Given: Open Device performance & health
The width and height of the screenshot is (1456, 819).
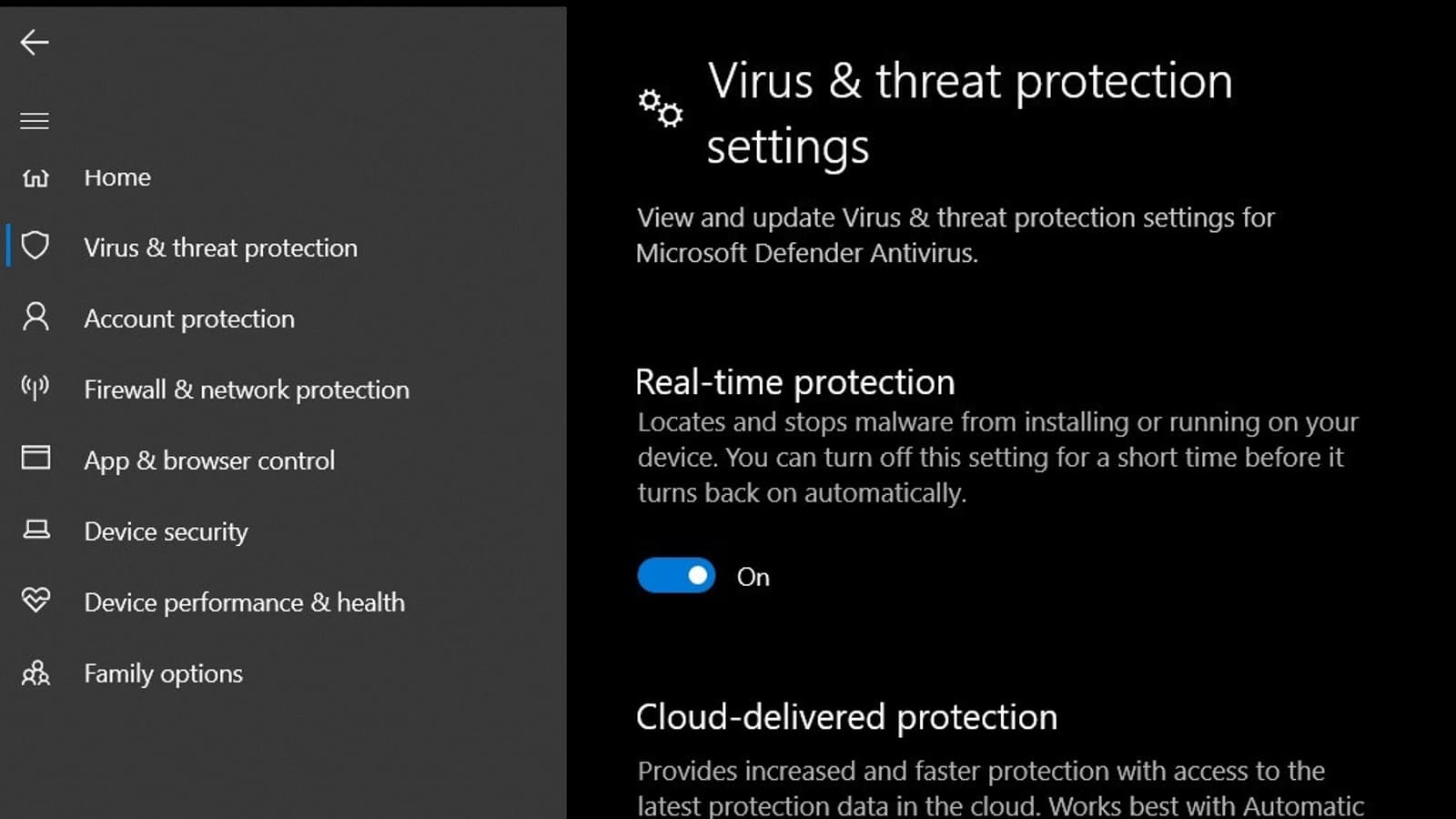Looking at the screenshot, I should click(244, 602).
